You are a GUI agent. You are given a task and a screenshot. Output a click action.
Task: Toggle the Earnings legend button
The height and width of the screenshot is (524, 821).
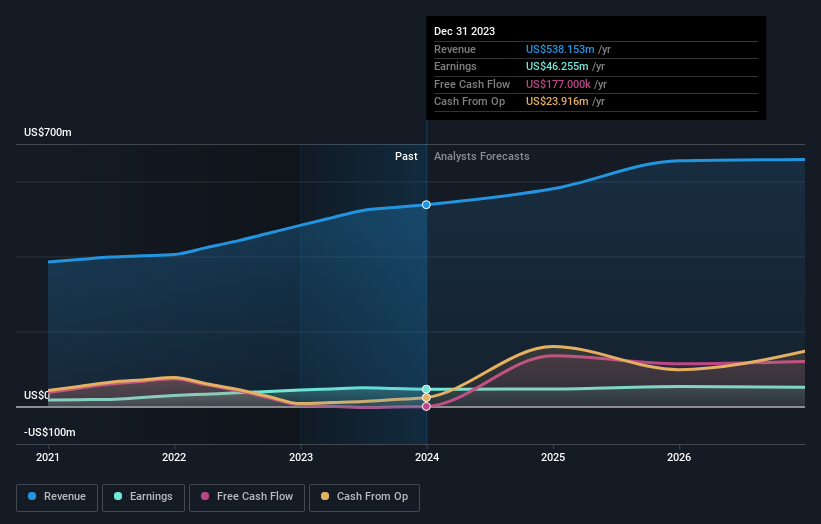pyautogui.click(x=143, y=497)
